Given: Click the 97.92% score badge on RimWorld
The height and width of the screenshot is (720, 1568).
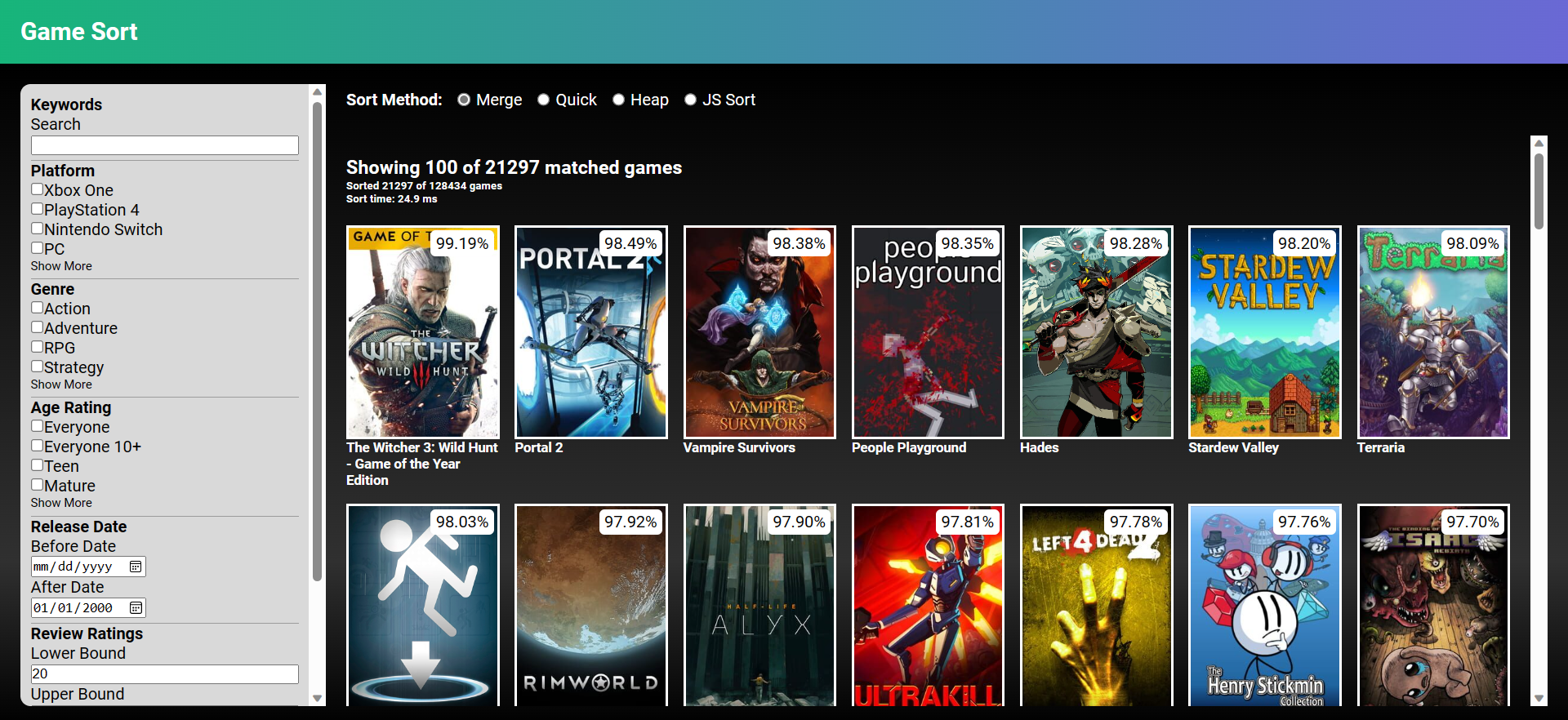Looking at the screenshot, I should [x=630, y=522].
